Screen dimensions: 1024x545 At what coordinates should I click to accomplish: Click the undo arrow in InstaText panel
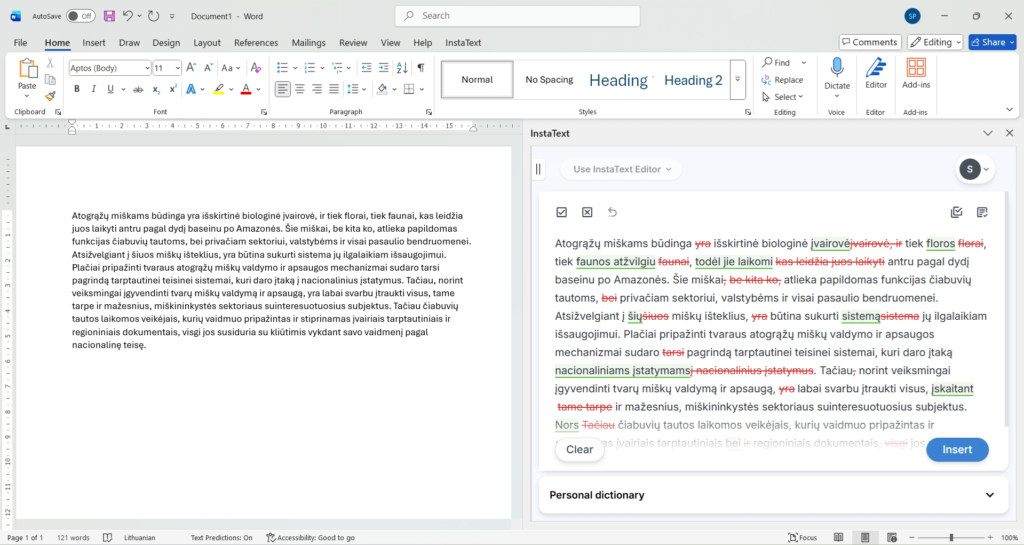click(x=612, y=212)
